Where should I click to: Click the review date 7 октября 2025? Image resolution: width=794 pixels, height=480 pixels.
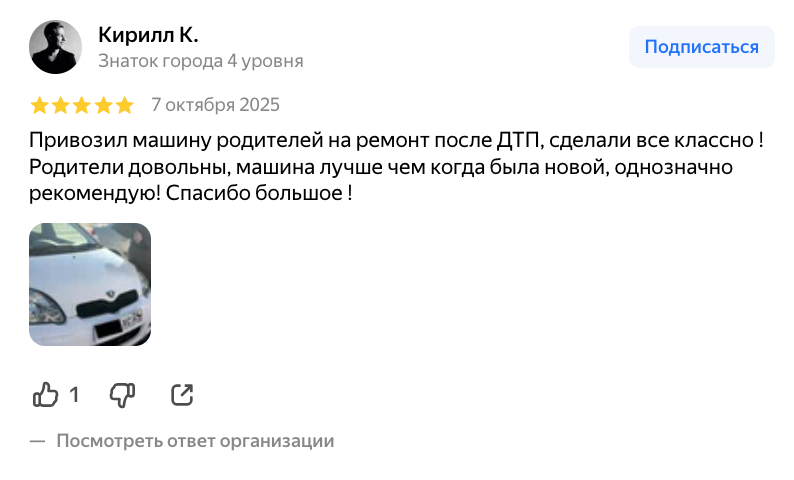[215, 105]
